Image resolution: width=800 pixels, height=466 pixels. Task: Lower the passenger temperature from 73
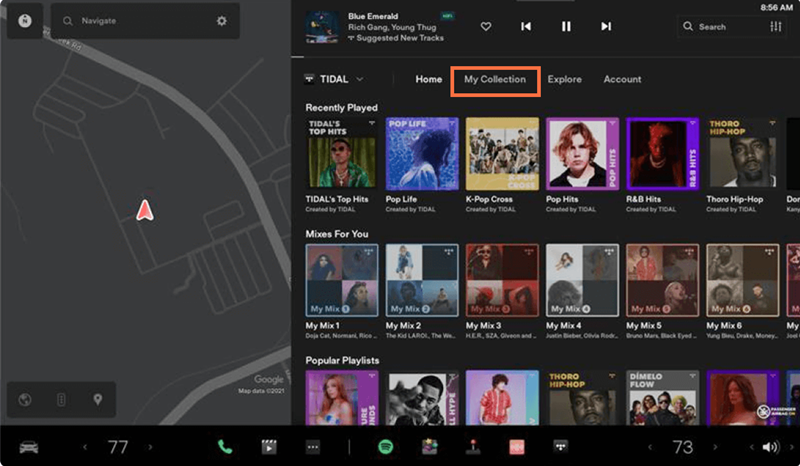tap(650, 447)
